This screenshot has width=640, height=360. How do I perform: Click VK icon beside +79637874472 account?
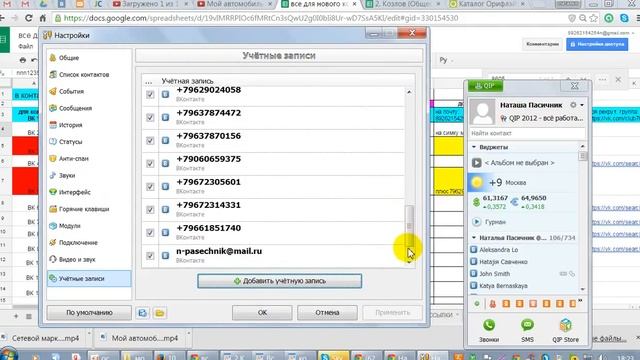165,118
